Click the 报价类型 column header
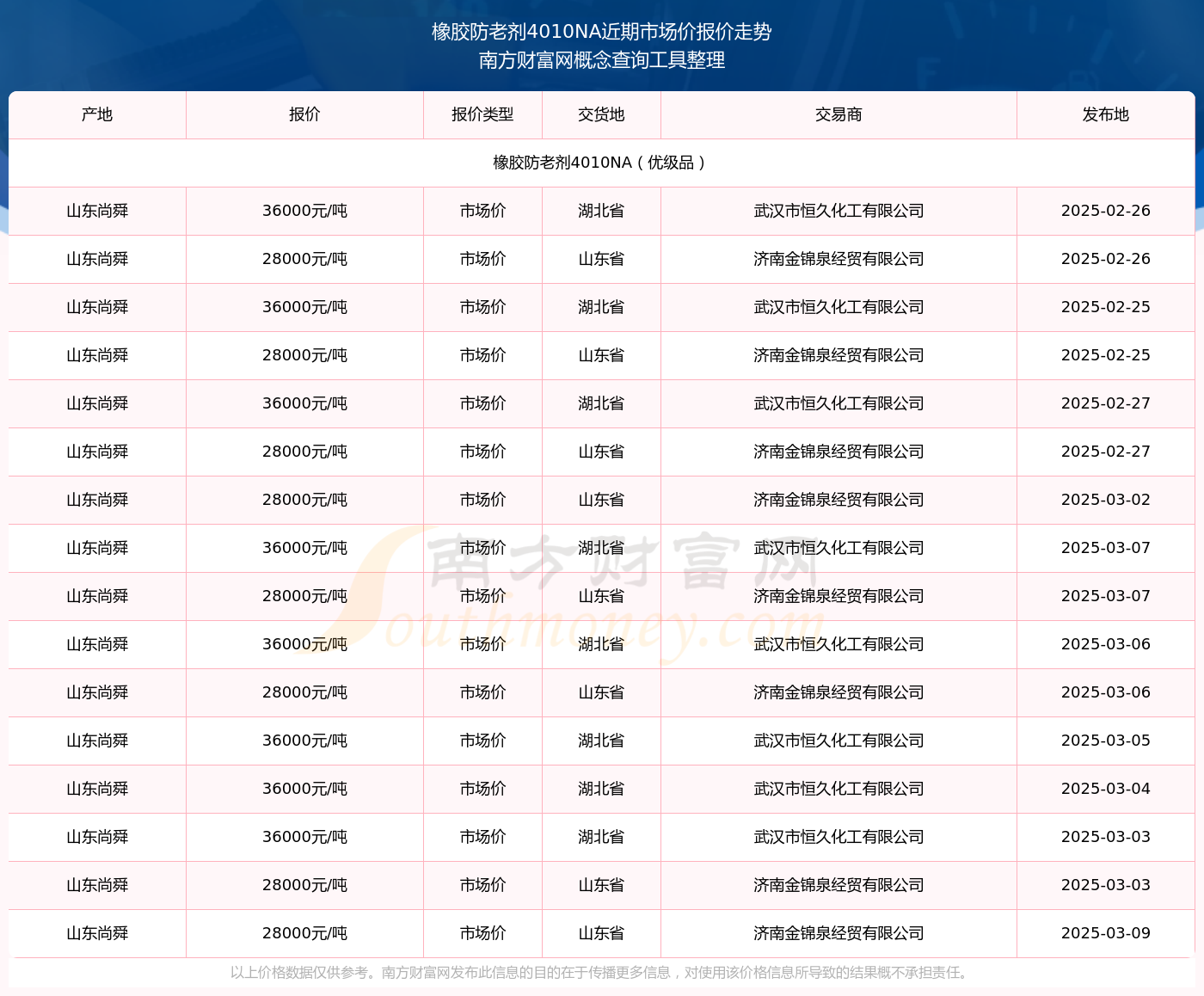Viewport: 1204px width, 996px height. click(x=482, y=114)
